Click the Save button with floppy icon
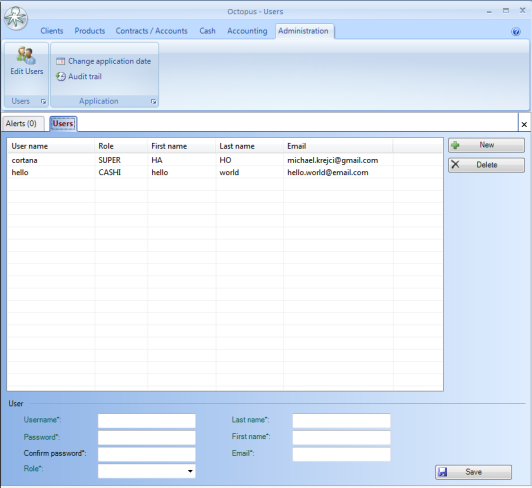Screen dimensions: 532x488 pos(473,472)
